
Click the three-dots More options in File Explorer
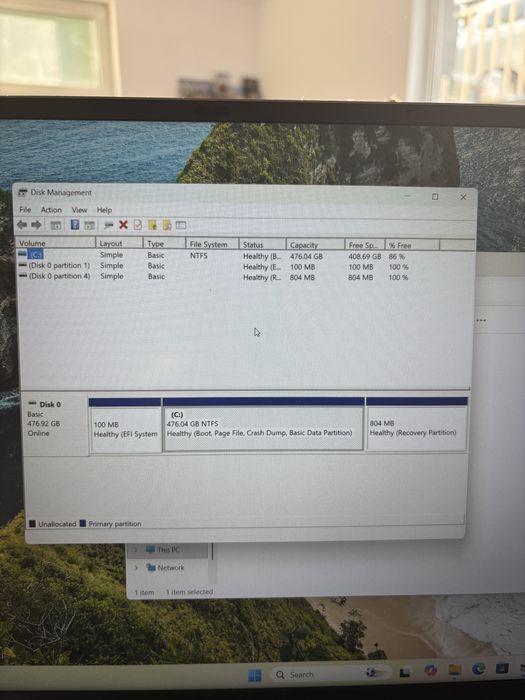[x=481, y=321]
